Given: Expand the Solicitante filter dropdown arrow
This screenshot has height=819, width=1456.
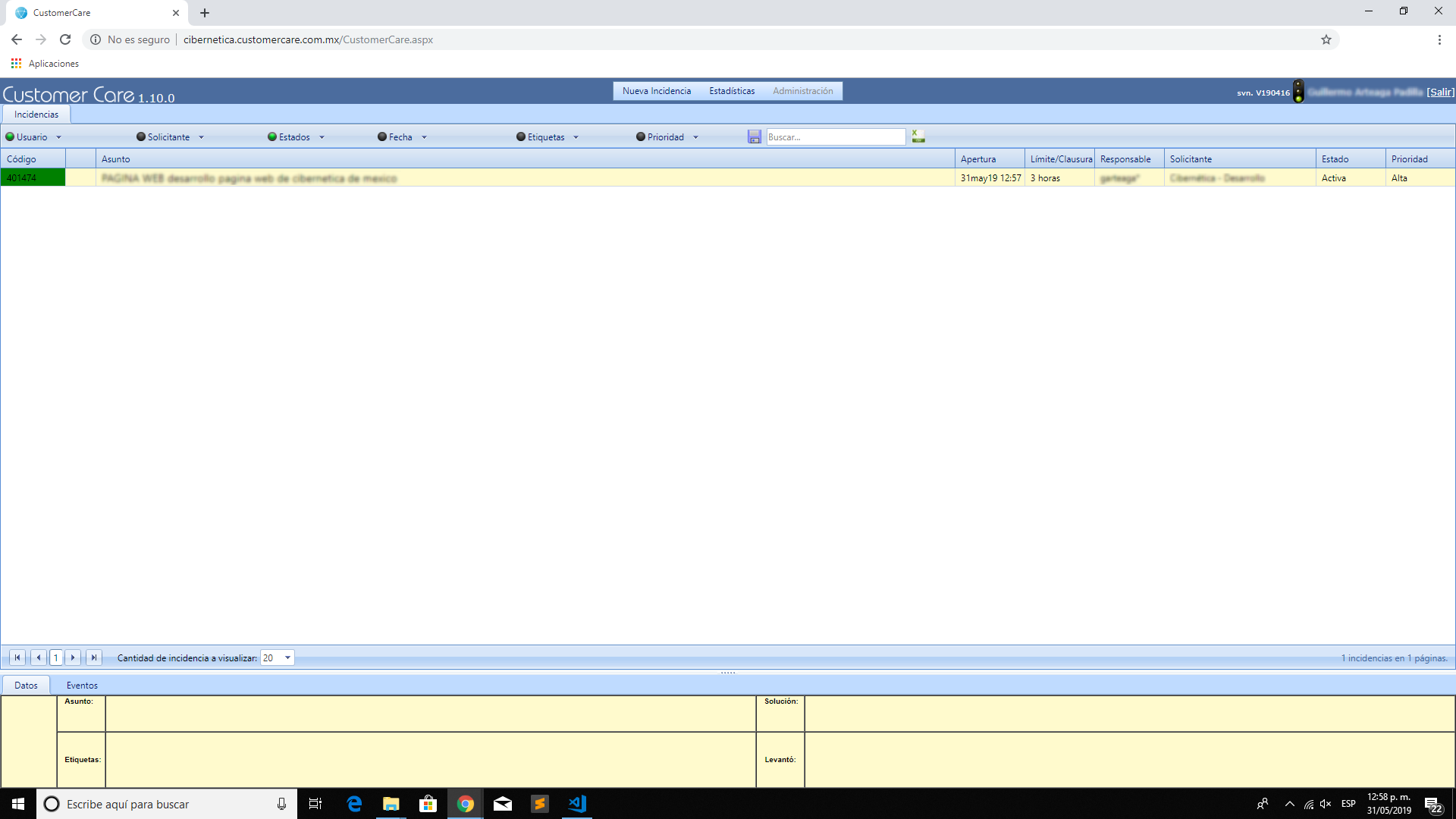Looking at the screenshot, I should (x=201, y=137).
